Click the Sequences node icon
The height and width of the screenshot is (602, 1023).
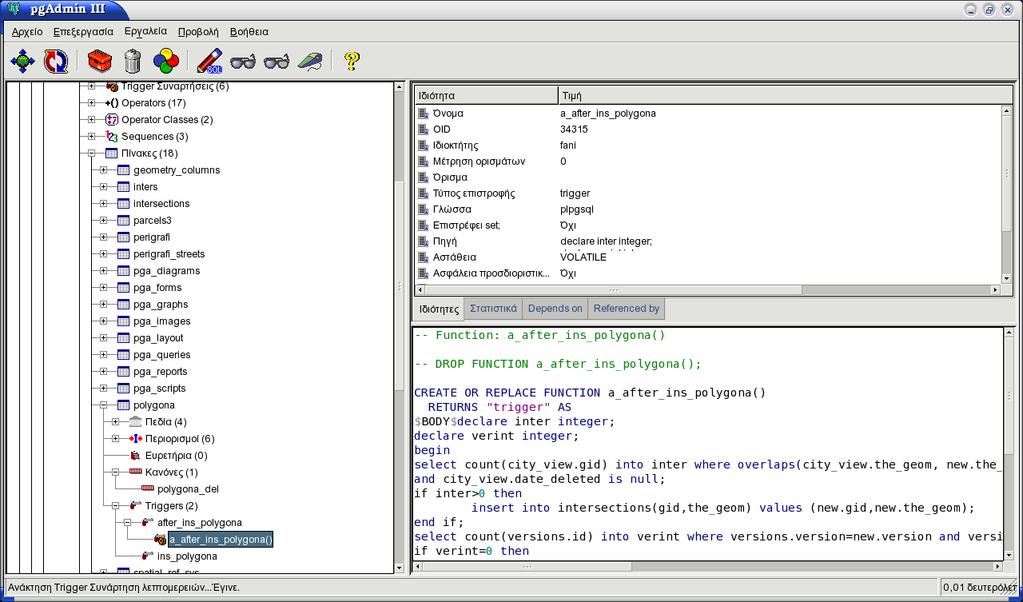112,136
